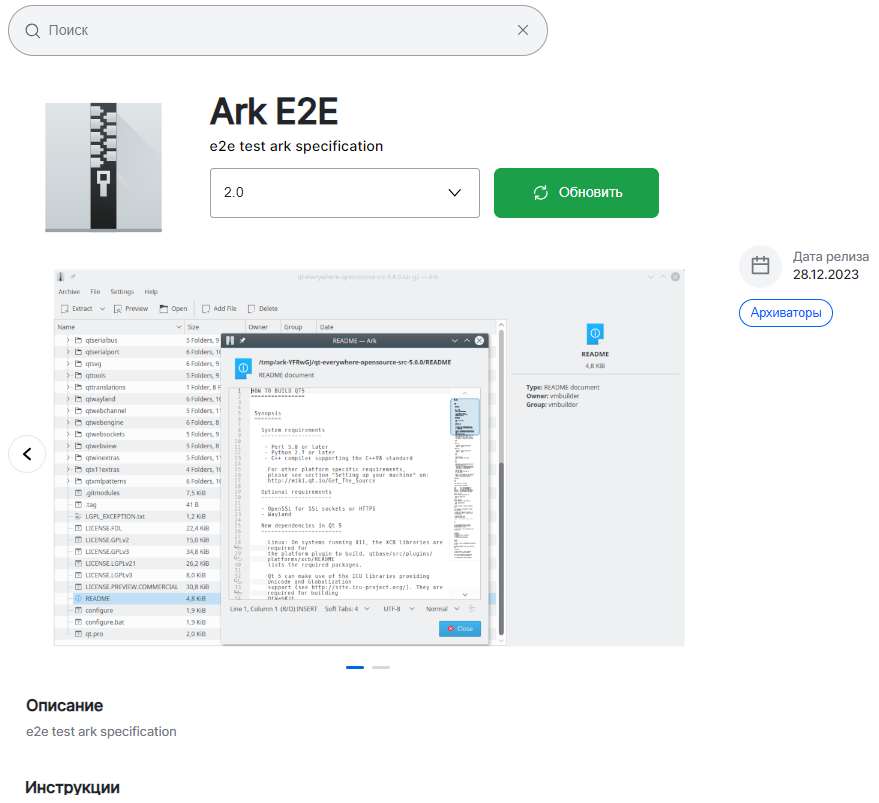Viewport: 879px width, 803px height.
Task: Click the Ark E2E zipper app icon
Action: 103,166
